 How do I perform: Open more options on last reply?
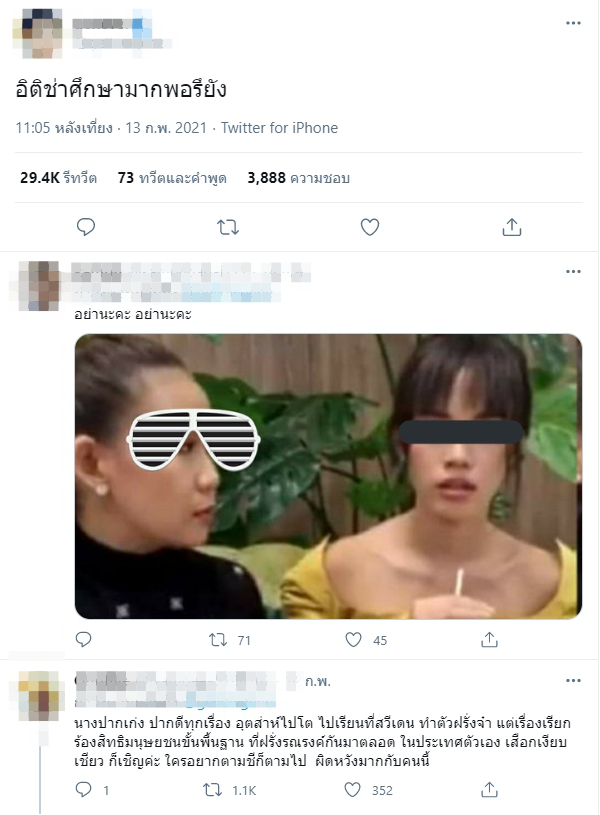[573, 681]
